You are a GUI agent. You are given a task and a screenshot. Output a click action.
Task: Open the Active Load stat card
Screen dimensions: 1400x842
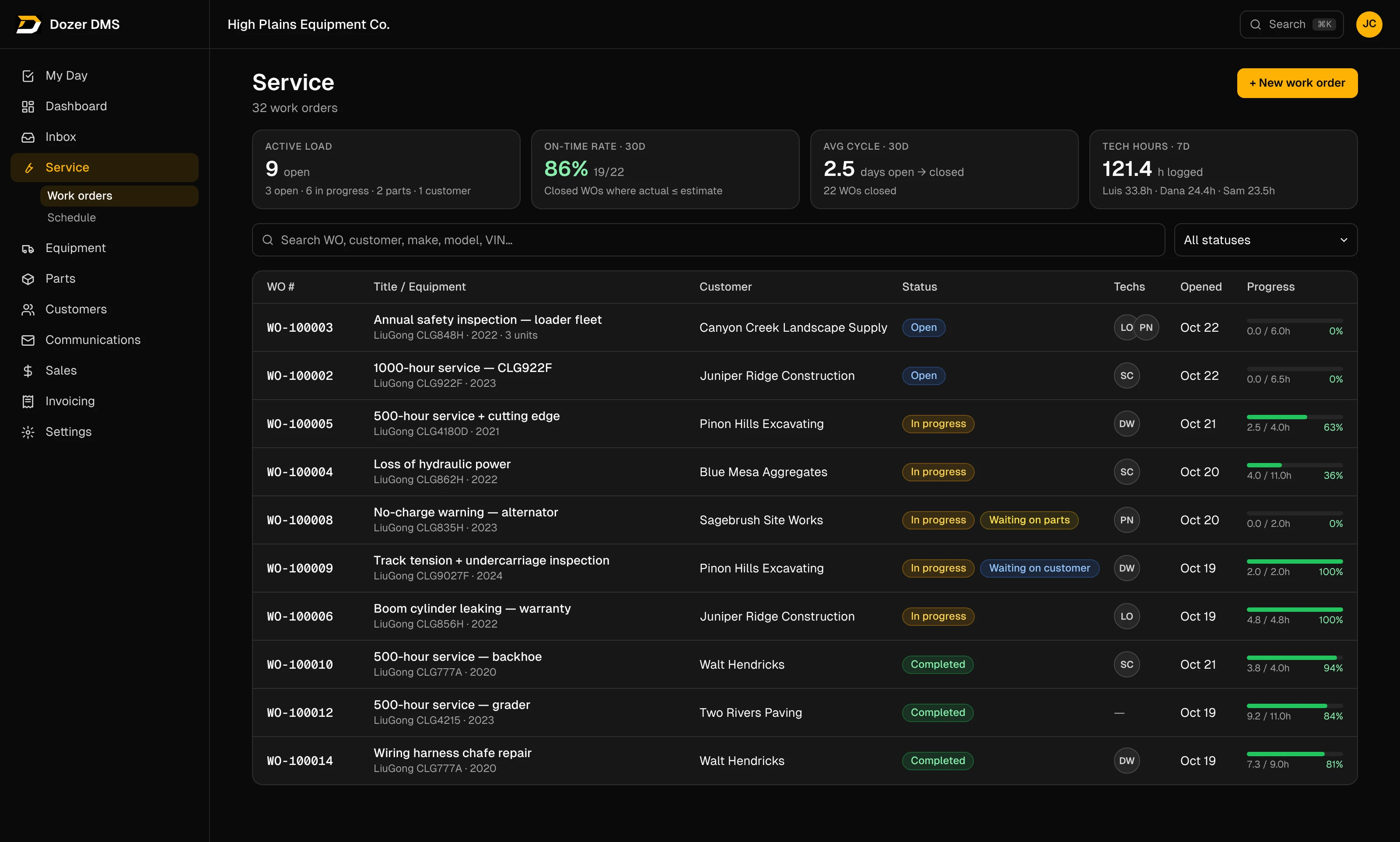(385, 170)
